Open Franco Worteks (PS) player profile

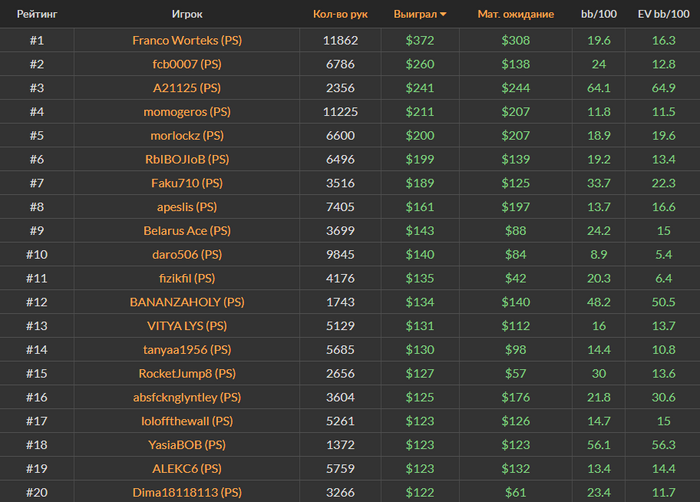point(187,41)
